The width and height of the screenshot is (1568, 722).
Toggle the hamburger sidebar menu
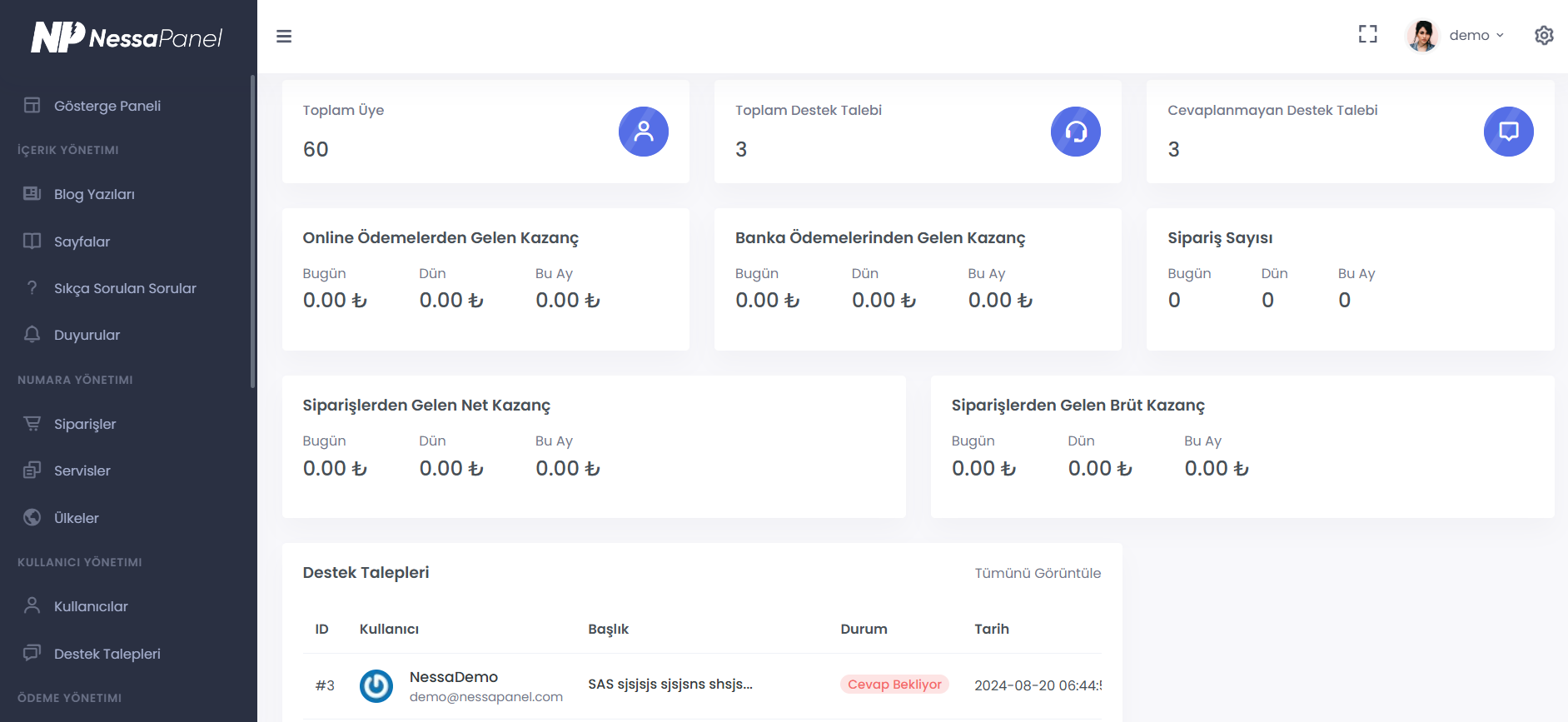284,37
